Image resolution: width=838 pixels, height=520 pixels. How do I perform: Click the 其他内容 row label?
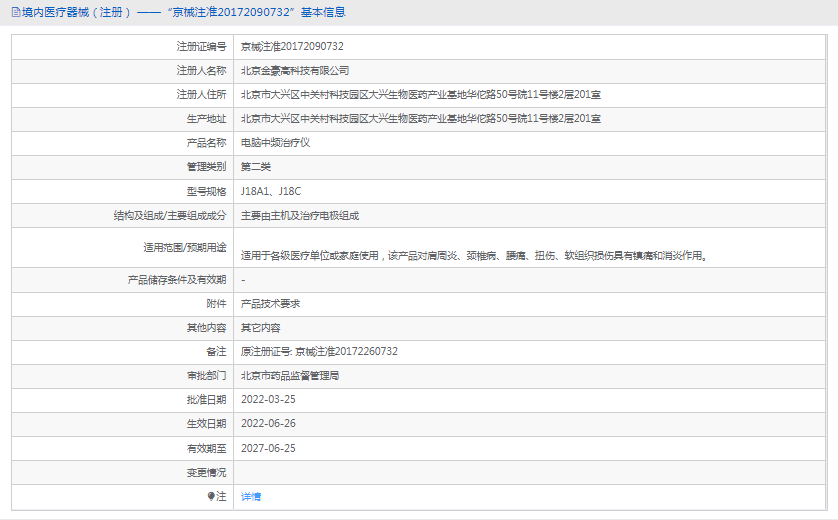click(206, 328)
